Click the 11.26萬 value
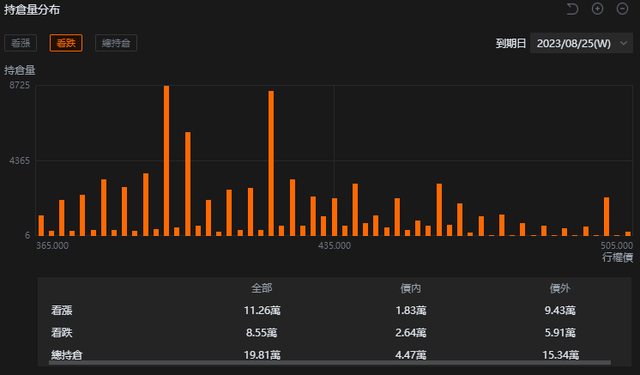Screen dimensions: 640x375 point(262,311)
